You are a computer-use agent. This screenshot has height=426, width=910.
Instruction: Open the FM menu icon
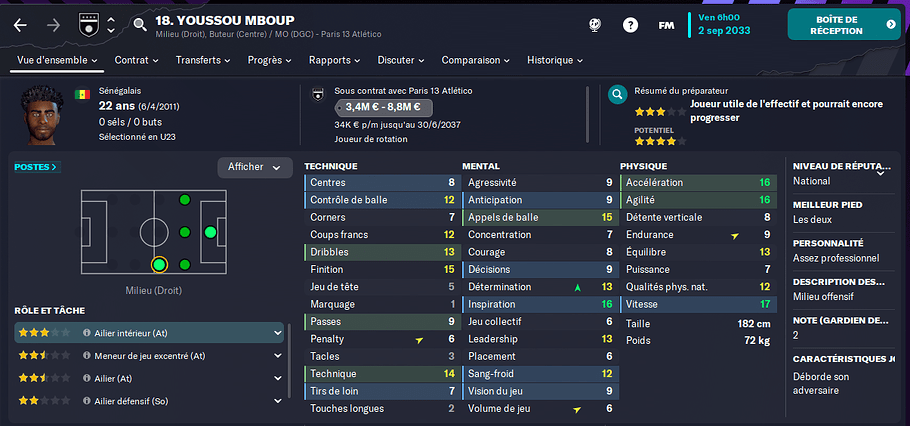click(x=666, y=25)
